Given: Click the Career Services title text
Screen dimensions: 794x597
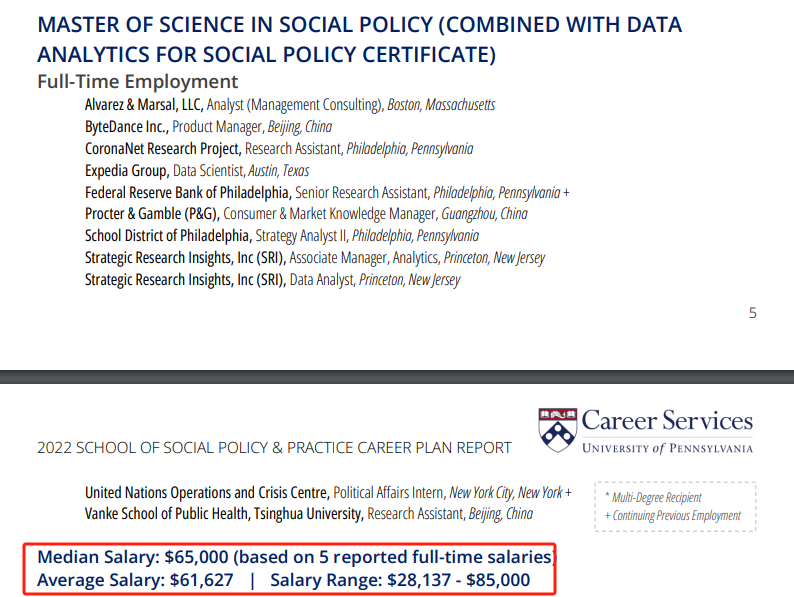Looking at the screenshot, I should pyautogui.click(x=667, y=421).
